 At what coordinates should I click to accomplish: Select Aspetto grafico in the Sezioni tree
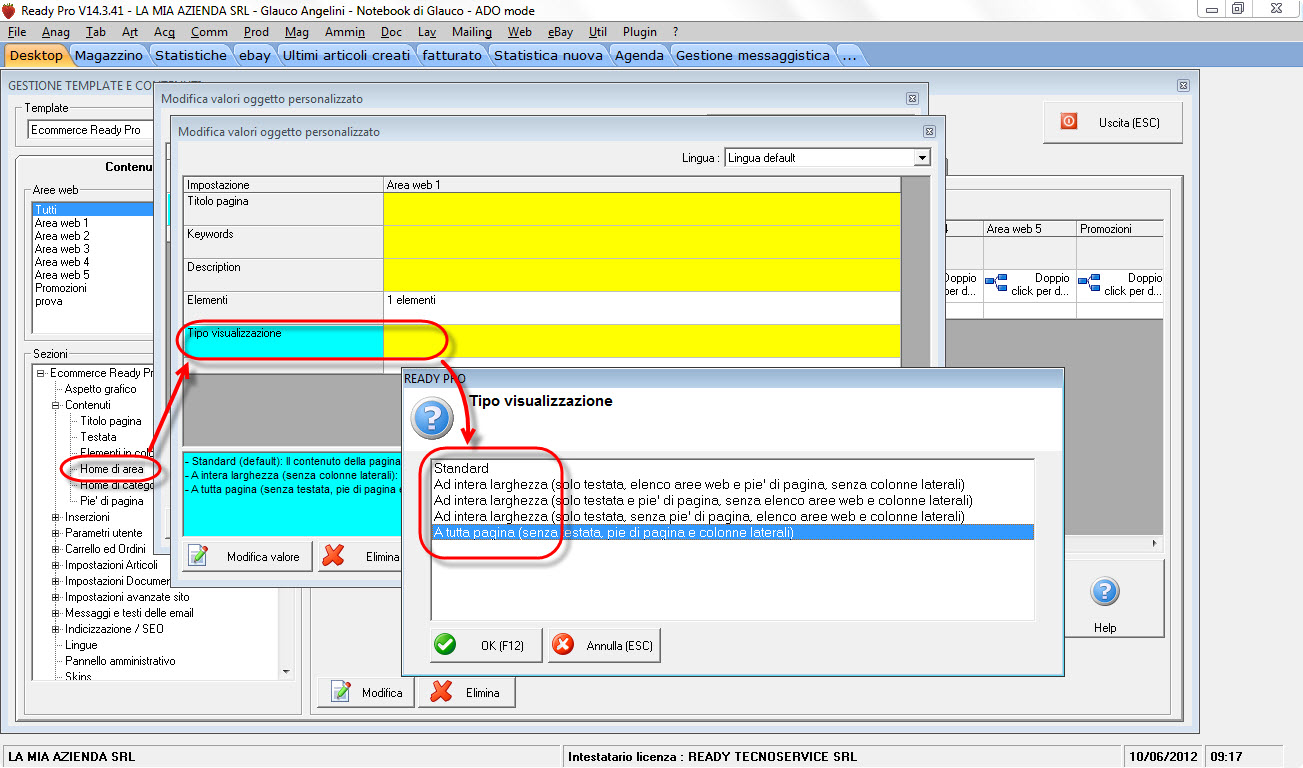(x=101, y=389)
